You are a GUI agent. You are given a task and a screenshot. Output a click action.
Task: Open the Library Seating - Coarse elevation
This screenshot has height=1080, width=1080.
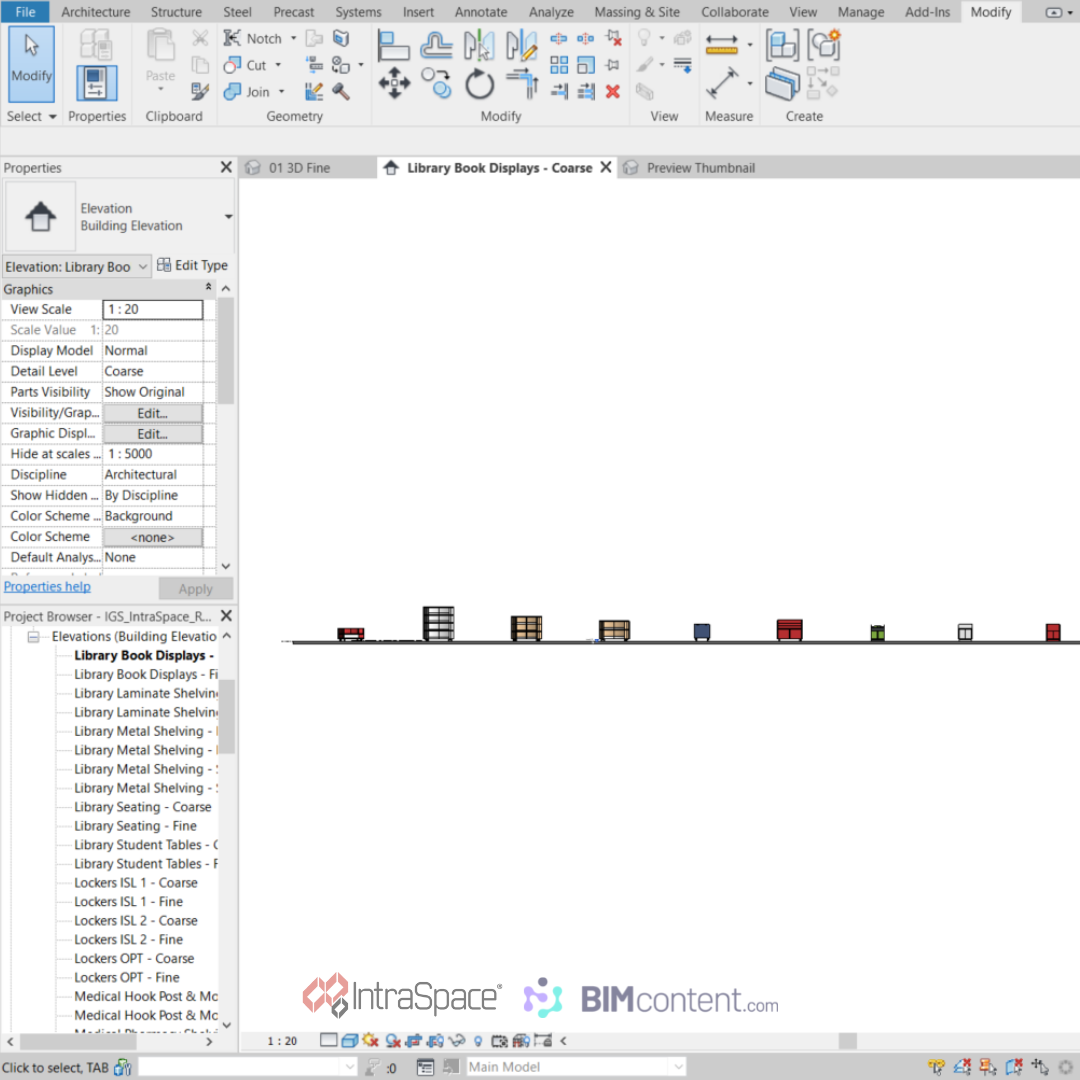[x=143, y=807]
